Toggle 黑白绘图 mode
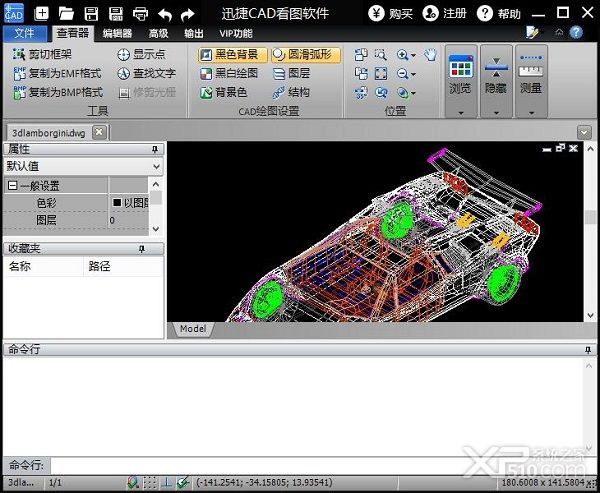 (x=229, y=73)
